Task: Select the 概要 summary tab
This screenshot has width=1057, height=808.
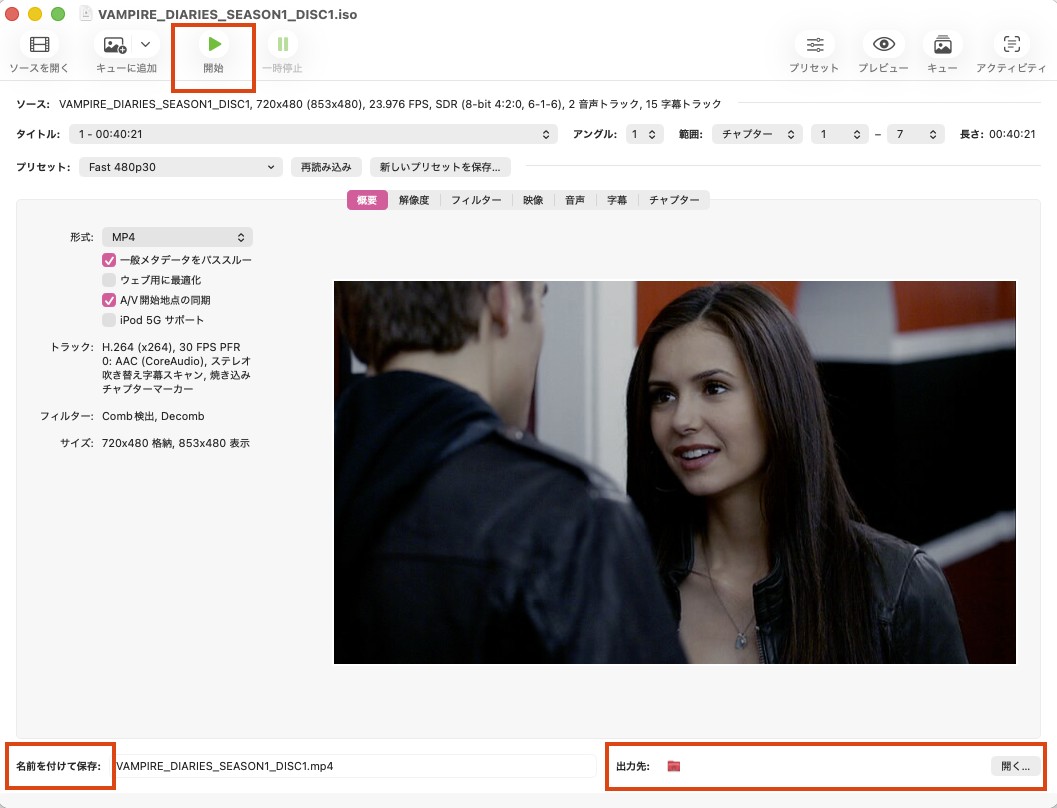Action: (367, 200)
